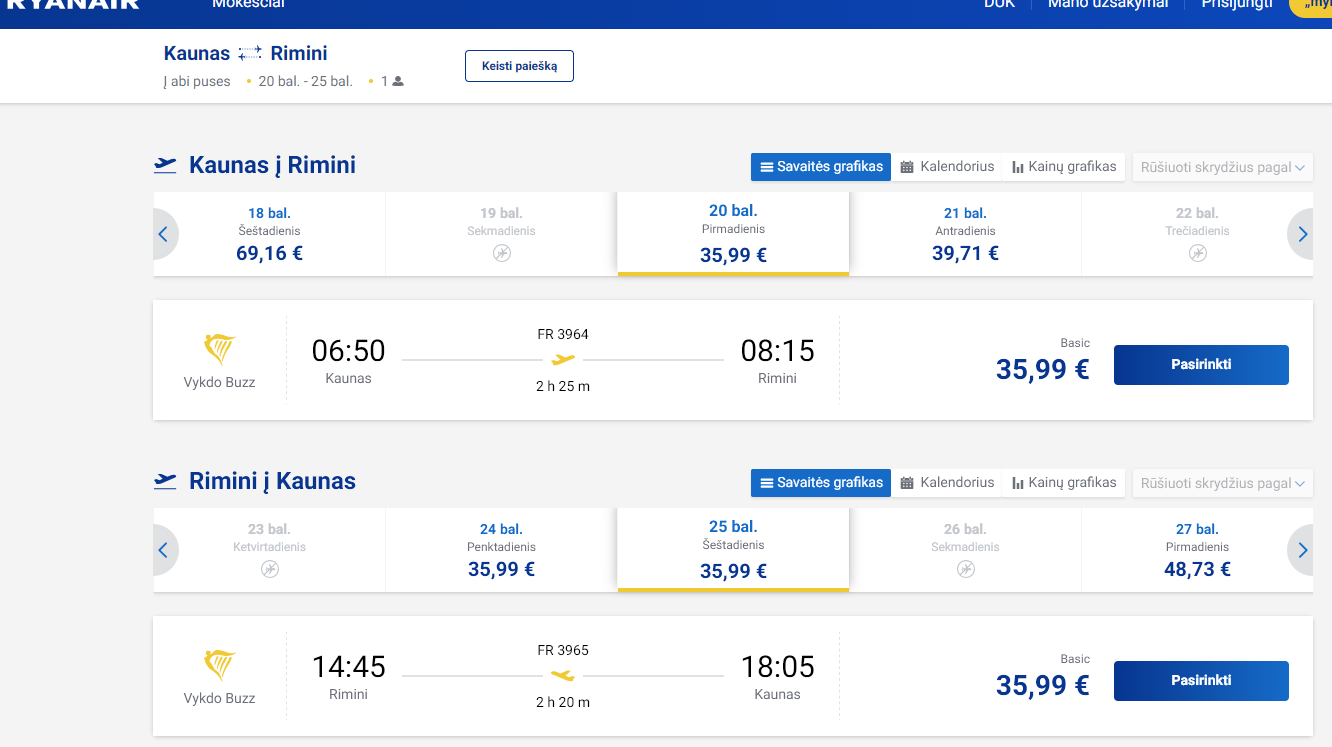Click the swap arrows between Kaunas and Rimini
The image size is (1332, 747).
[x=250, y=54]
